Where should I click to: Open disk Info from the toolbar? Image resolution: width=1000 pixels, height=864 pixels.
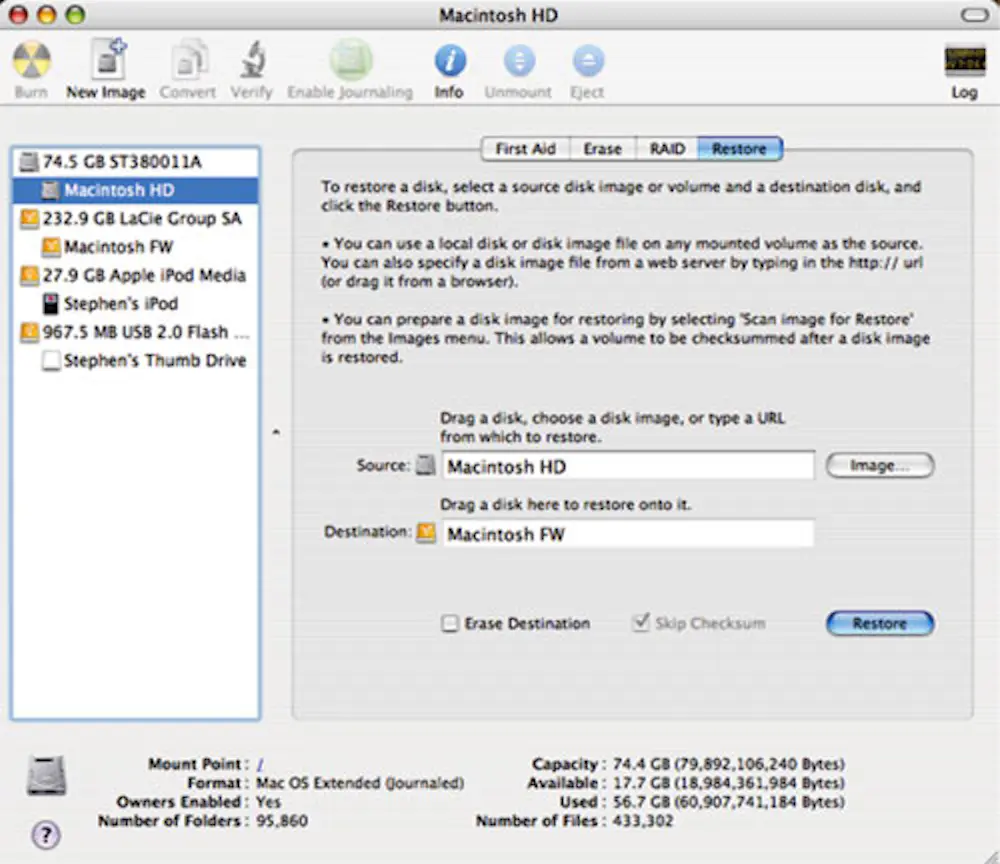tap(449, 60)
